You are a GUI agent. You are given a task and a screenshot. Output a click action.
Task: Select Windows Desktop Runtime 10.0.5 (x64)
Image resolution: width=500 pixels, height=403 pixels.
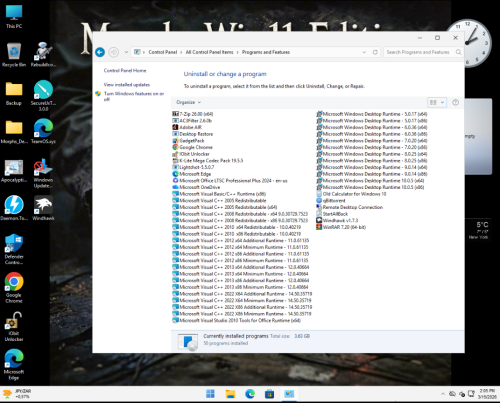click(x=370, y=181)
